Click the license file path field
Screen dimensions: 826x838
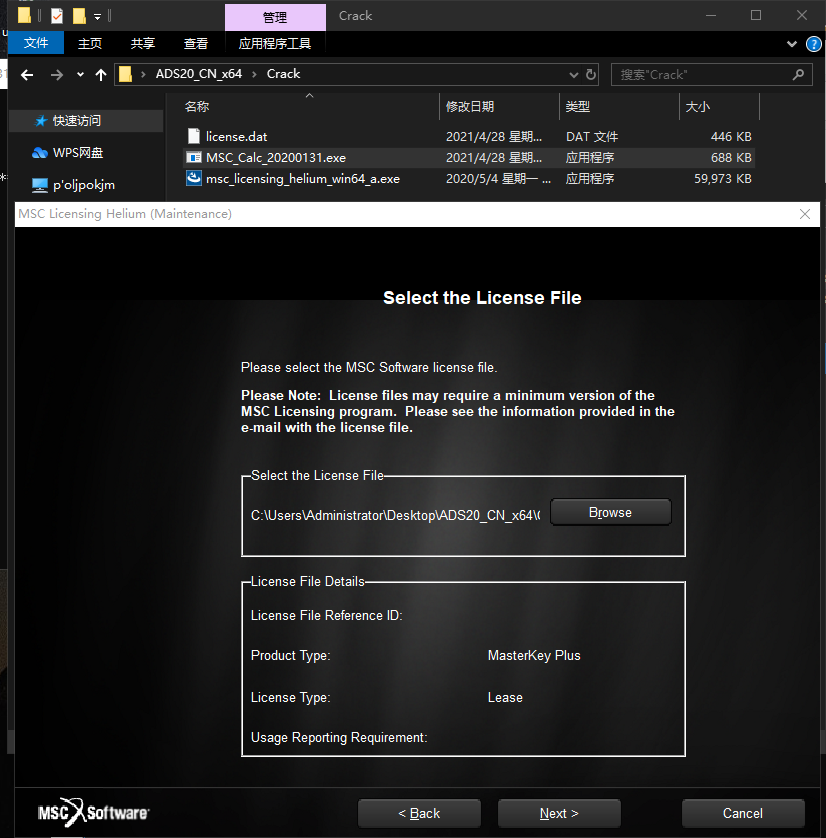coord(395,515)
